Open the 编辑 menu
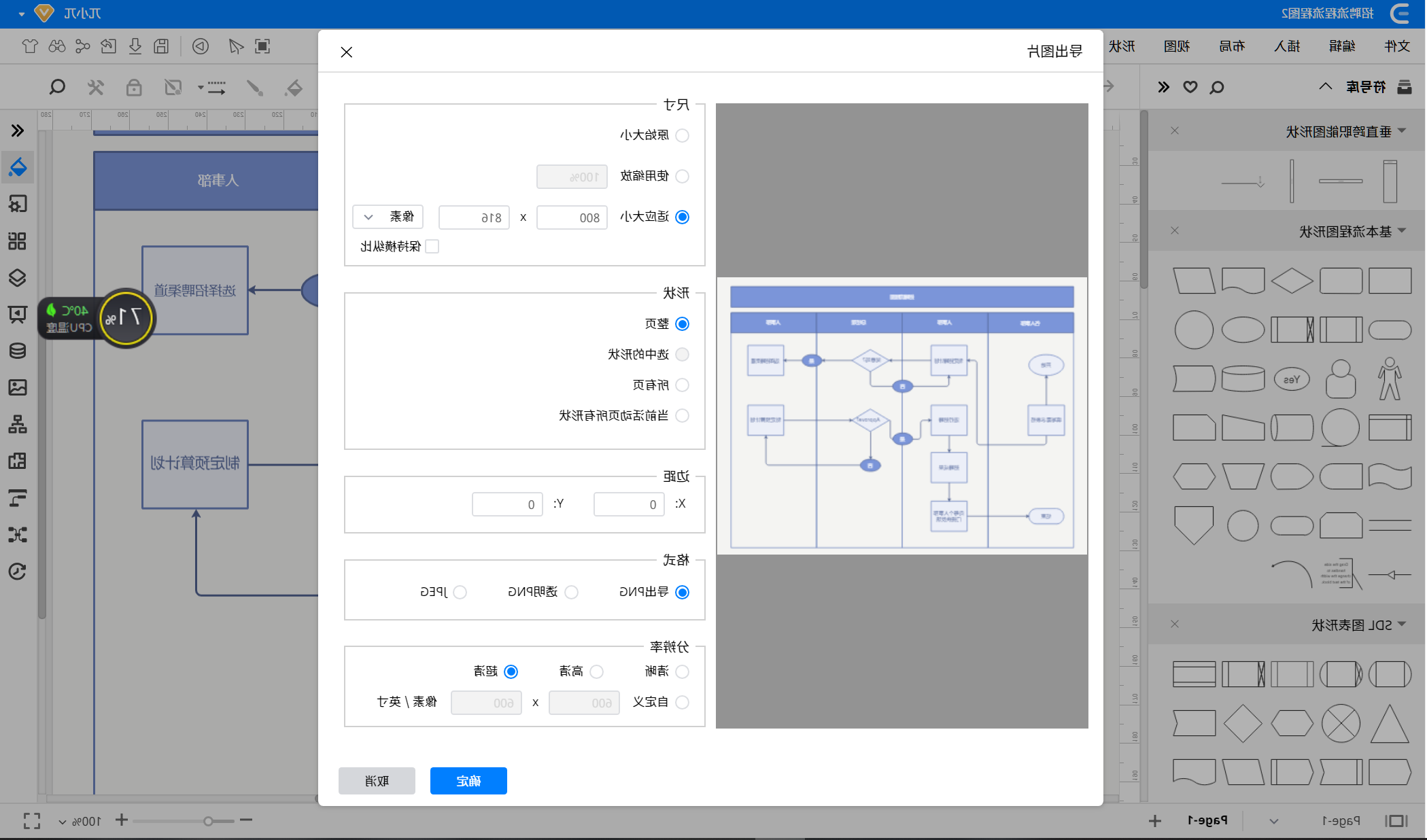The width and height of the screenshot is (1427, 840). pos(1342,46)
